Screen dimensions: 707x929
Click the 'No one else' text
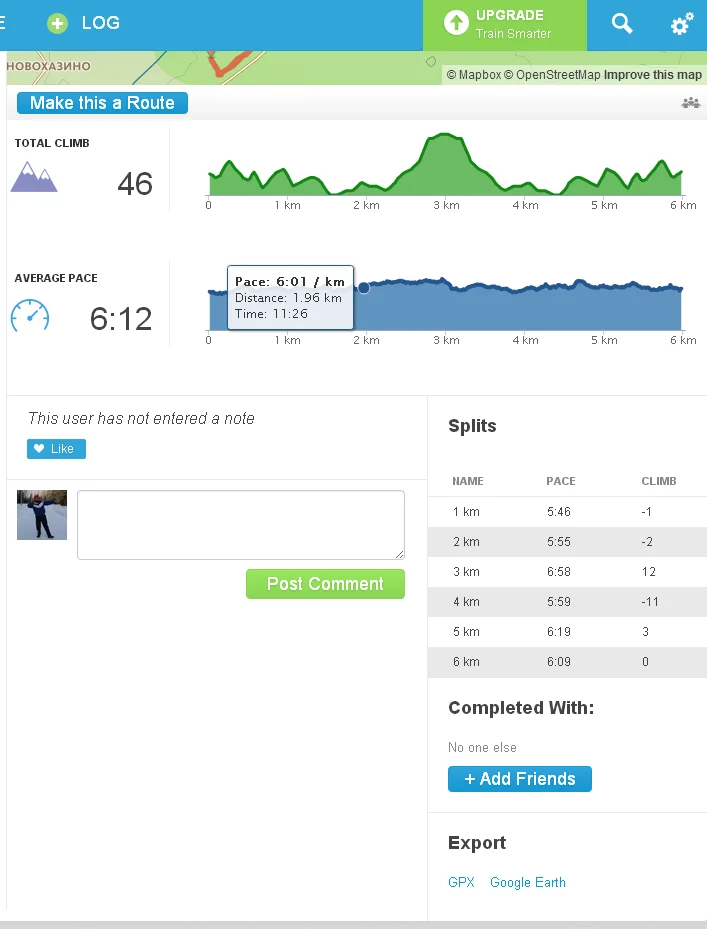click(x=482, y=748)
